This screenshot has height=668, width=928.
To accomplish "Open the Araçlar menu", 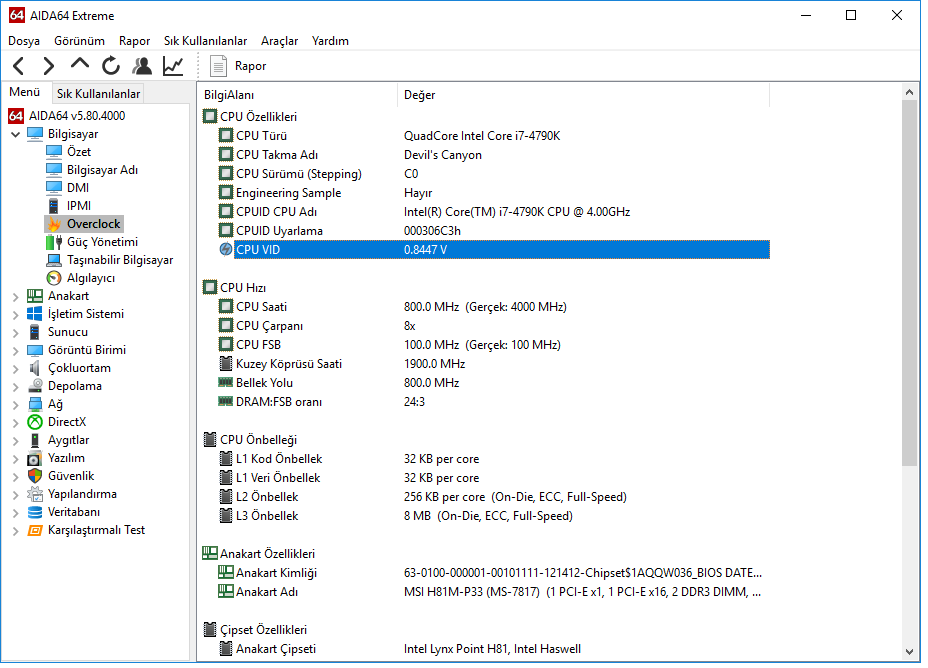I will (279, 41).
